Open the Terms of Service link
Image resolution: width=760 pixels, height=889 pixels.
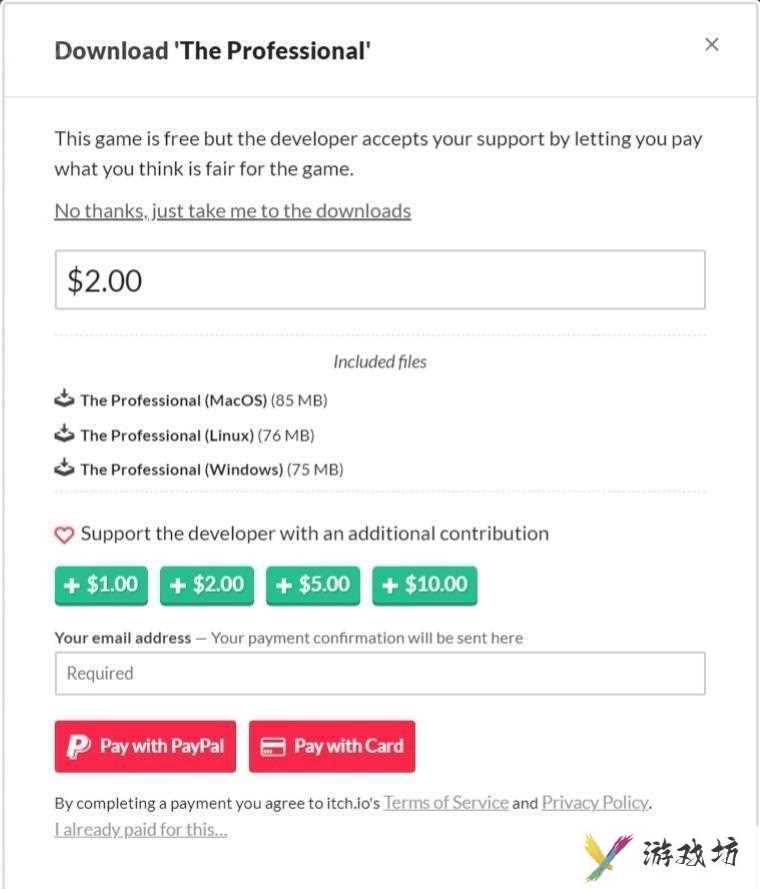[x=446, y=802]
